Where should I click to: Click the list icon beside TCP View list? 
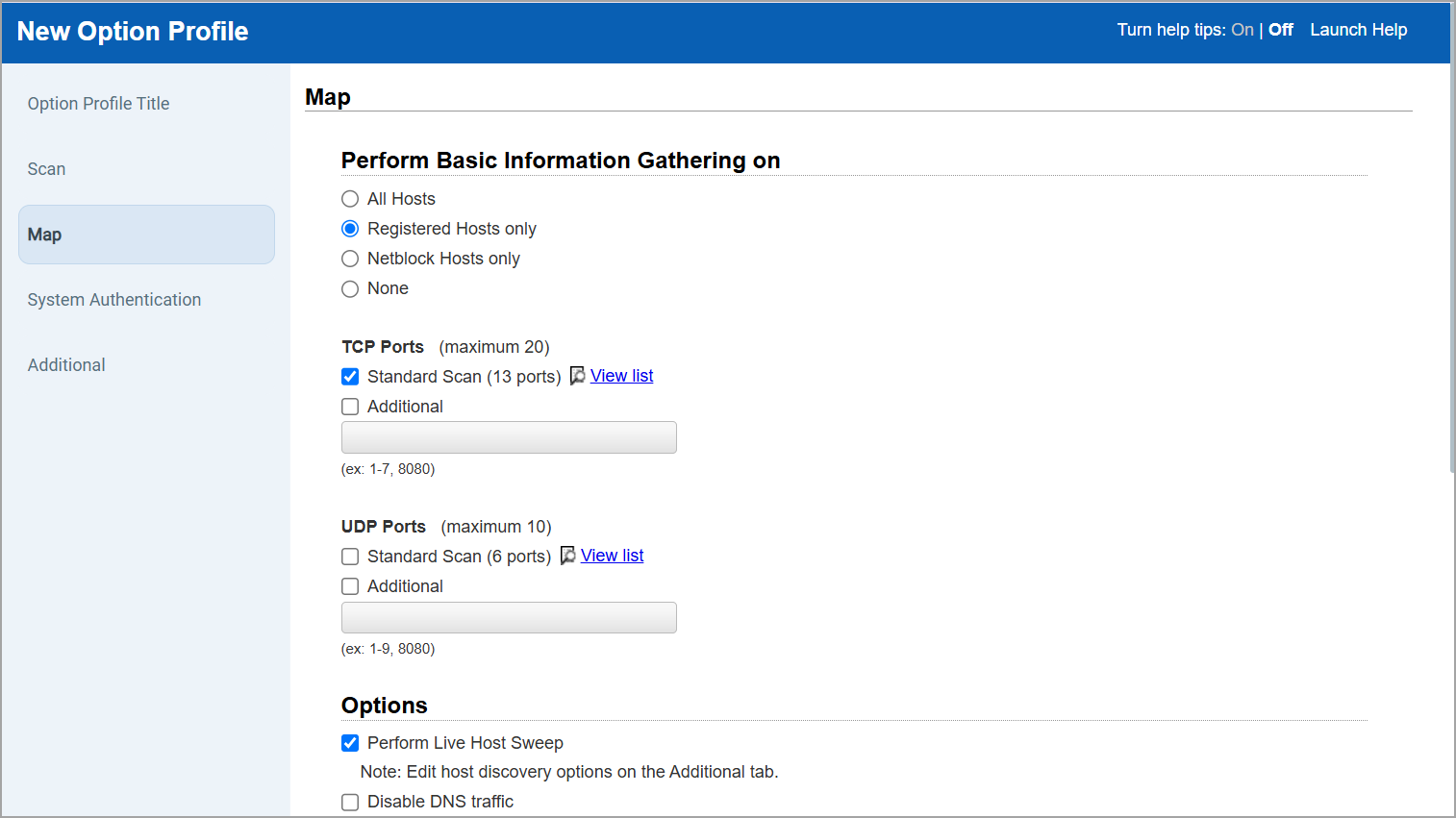coord(577,375)
